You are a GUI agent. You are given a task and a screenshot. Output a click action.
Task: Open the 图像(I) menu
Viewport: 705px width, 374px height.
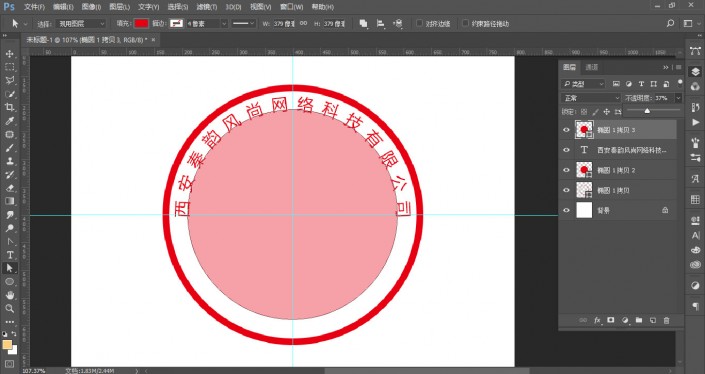click(91, 7)
